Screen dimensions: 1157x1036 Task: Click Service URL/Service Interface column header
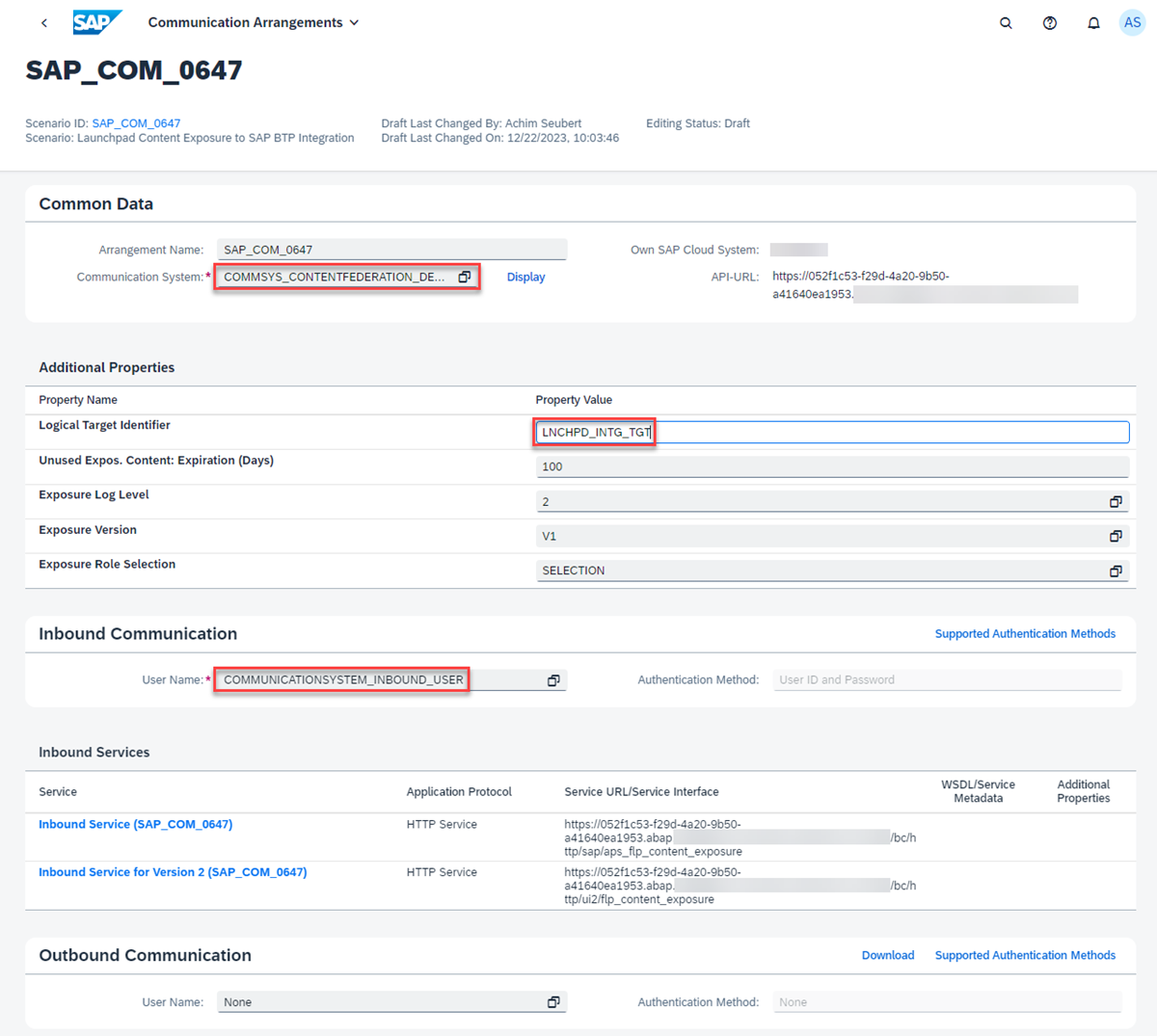coord(641,792)
